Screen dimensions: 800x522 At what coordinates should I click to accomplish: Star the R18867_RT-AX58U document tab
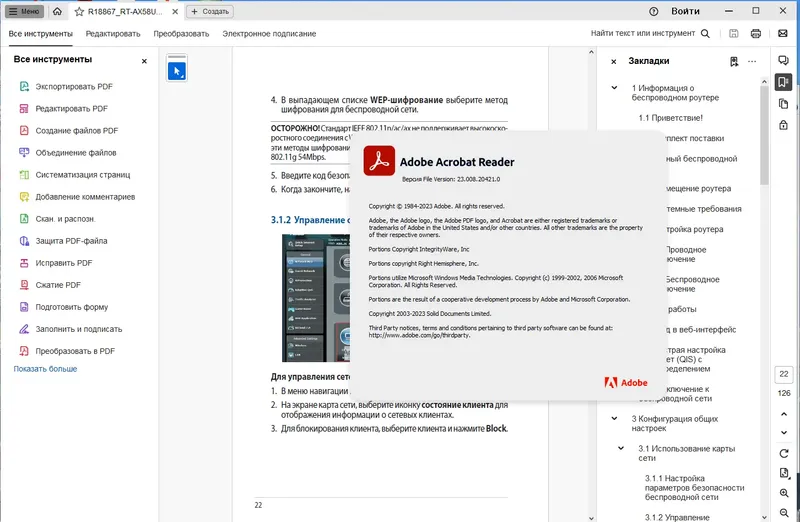tap(79, 11)
